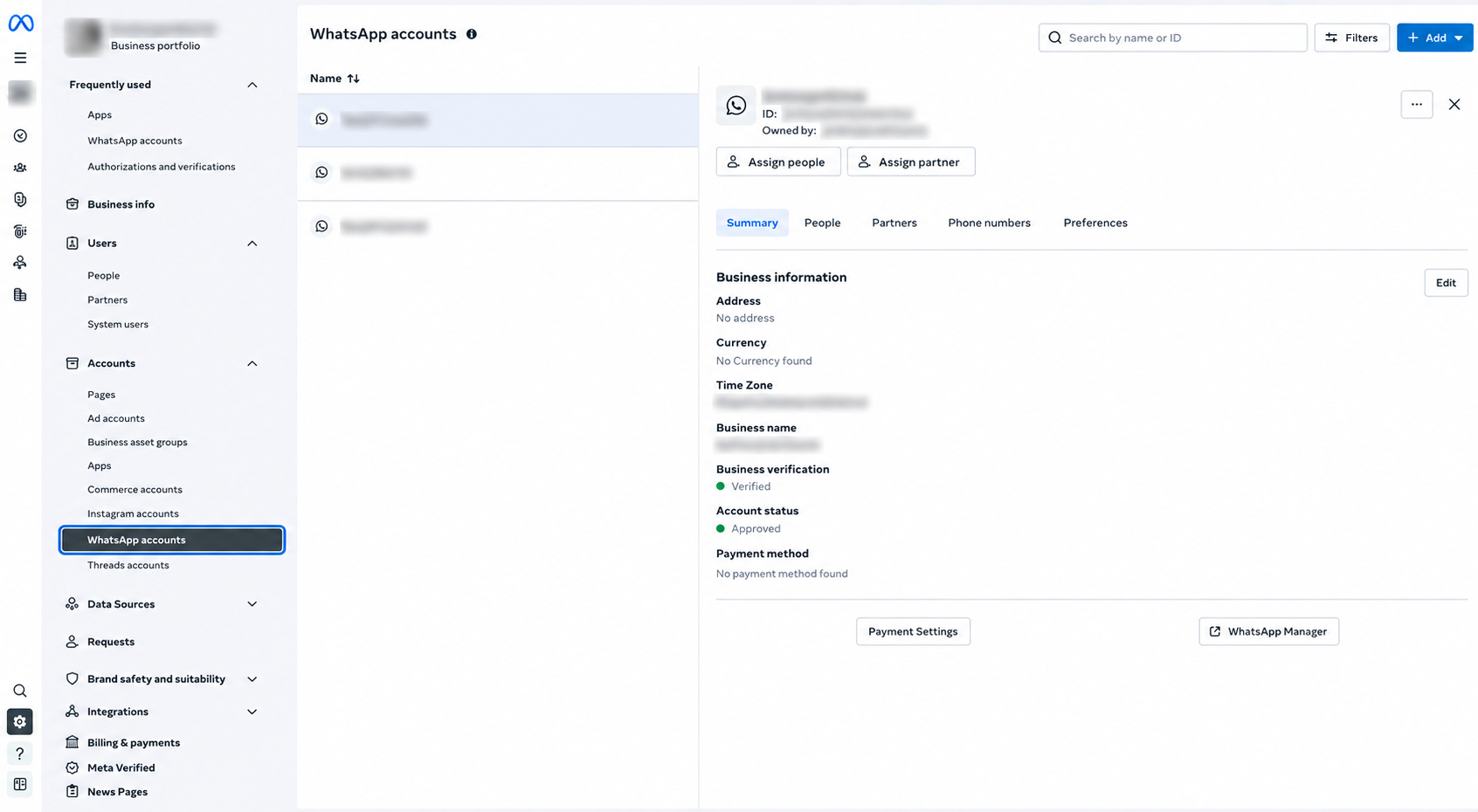Open the three-dot more options menu
Image resolution: width=1478 pixels, height=812 pixels.
(x=1417, y=105)
